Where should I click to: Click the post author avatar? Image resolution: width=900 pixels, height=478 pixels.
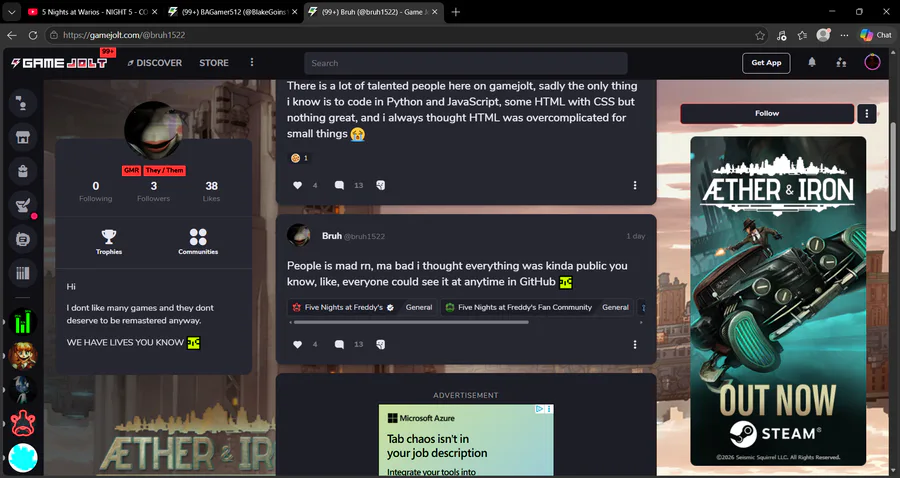(298, 236)
